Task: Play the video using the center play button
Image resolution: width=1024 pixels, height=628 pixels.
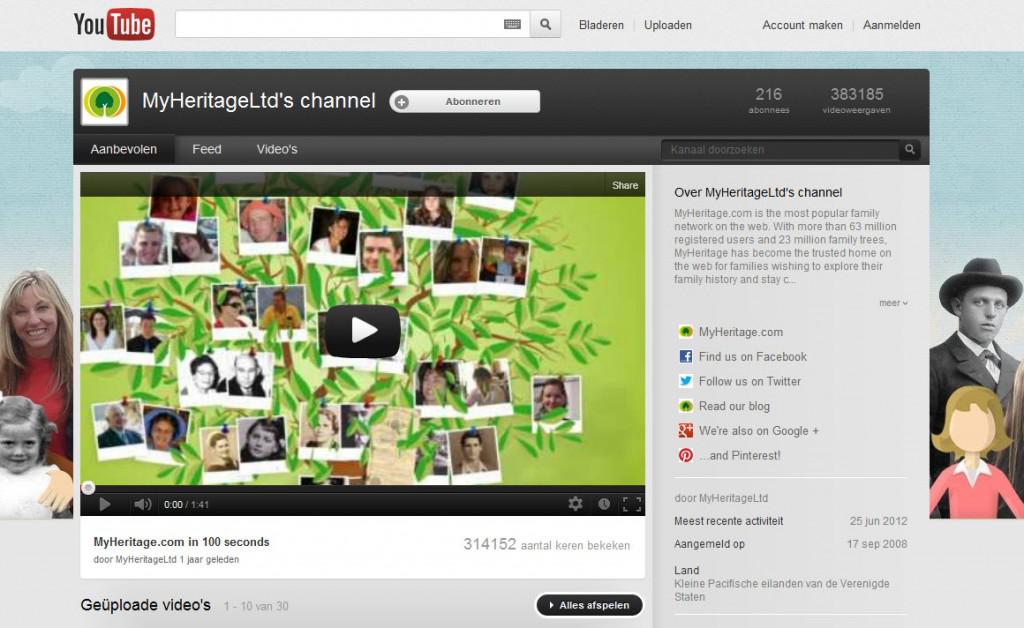Action: 362,331
